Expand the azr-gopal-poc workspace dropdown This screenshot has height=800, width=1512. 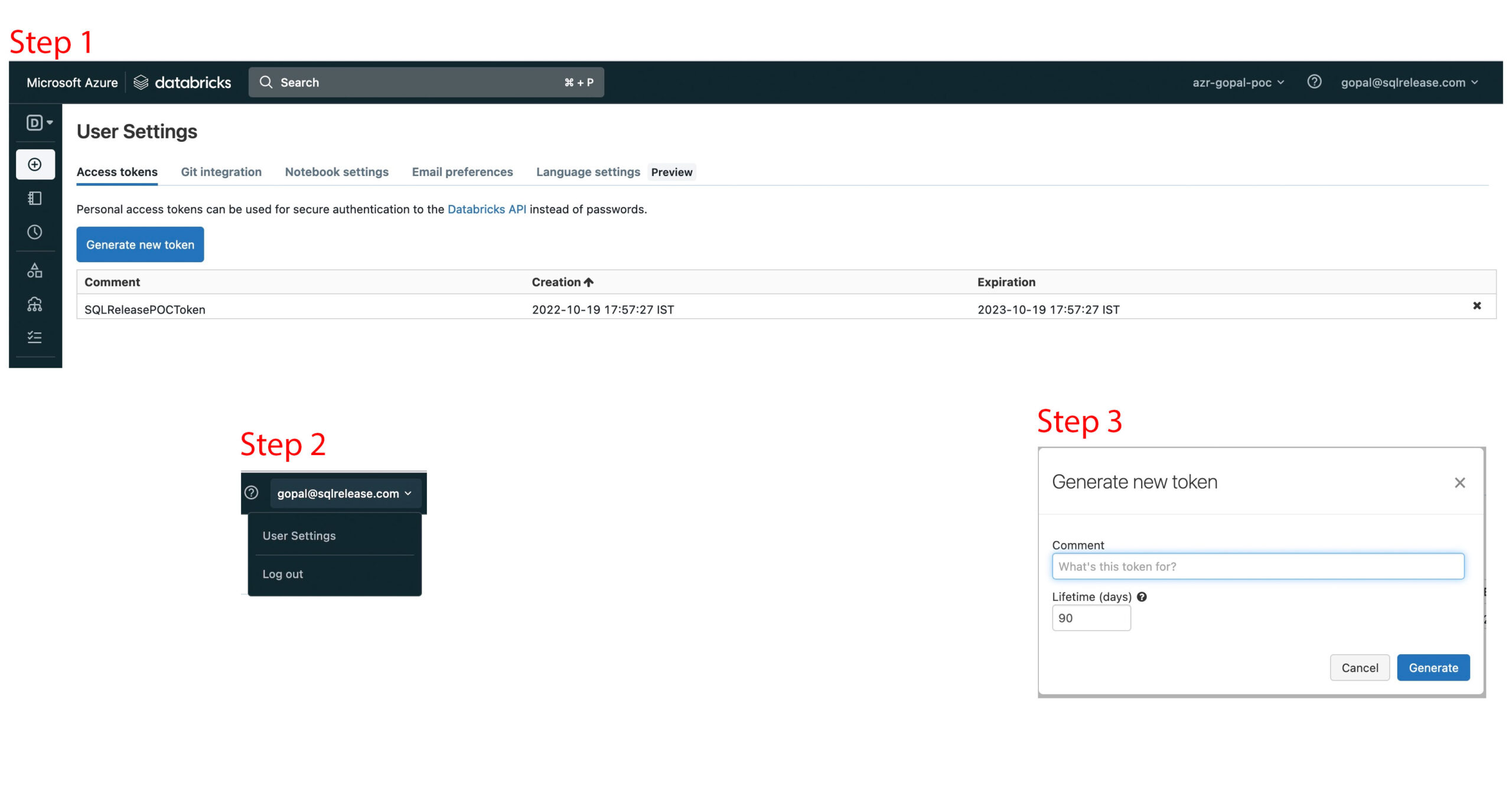click(1236, 82)
